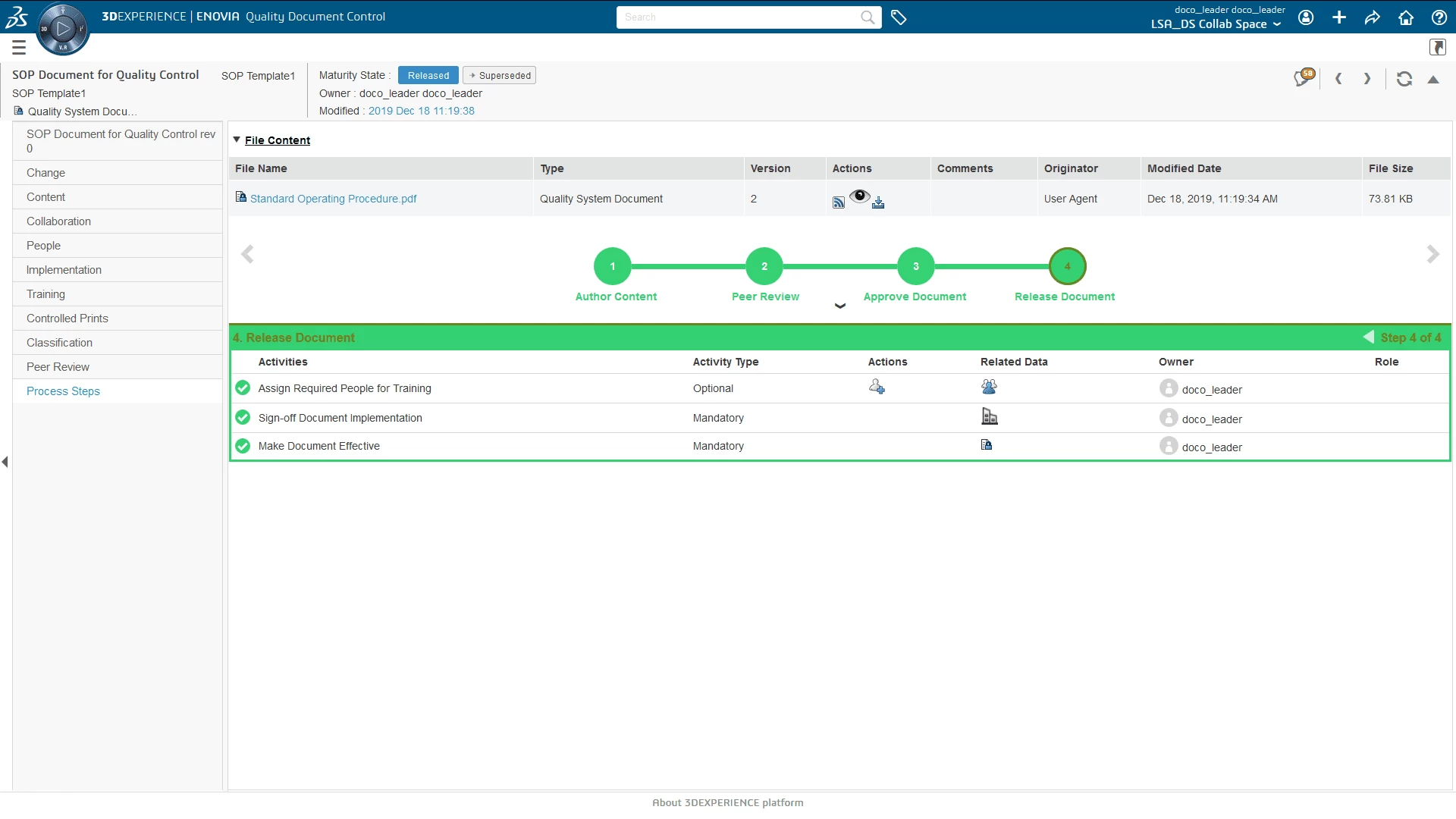The width and height of the screenshot is (1456, 819).
Task: Collapse the File Content section
Action: coord(237,140)
